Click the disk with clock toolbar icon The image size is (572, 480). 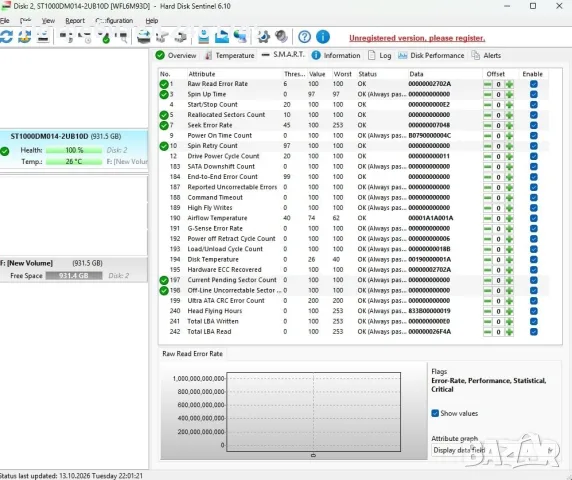point(85,37)
